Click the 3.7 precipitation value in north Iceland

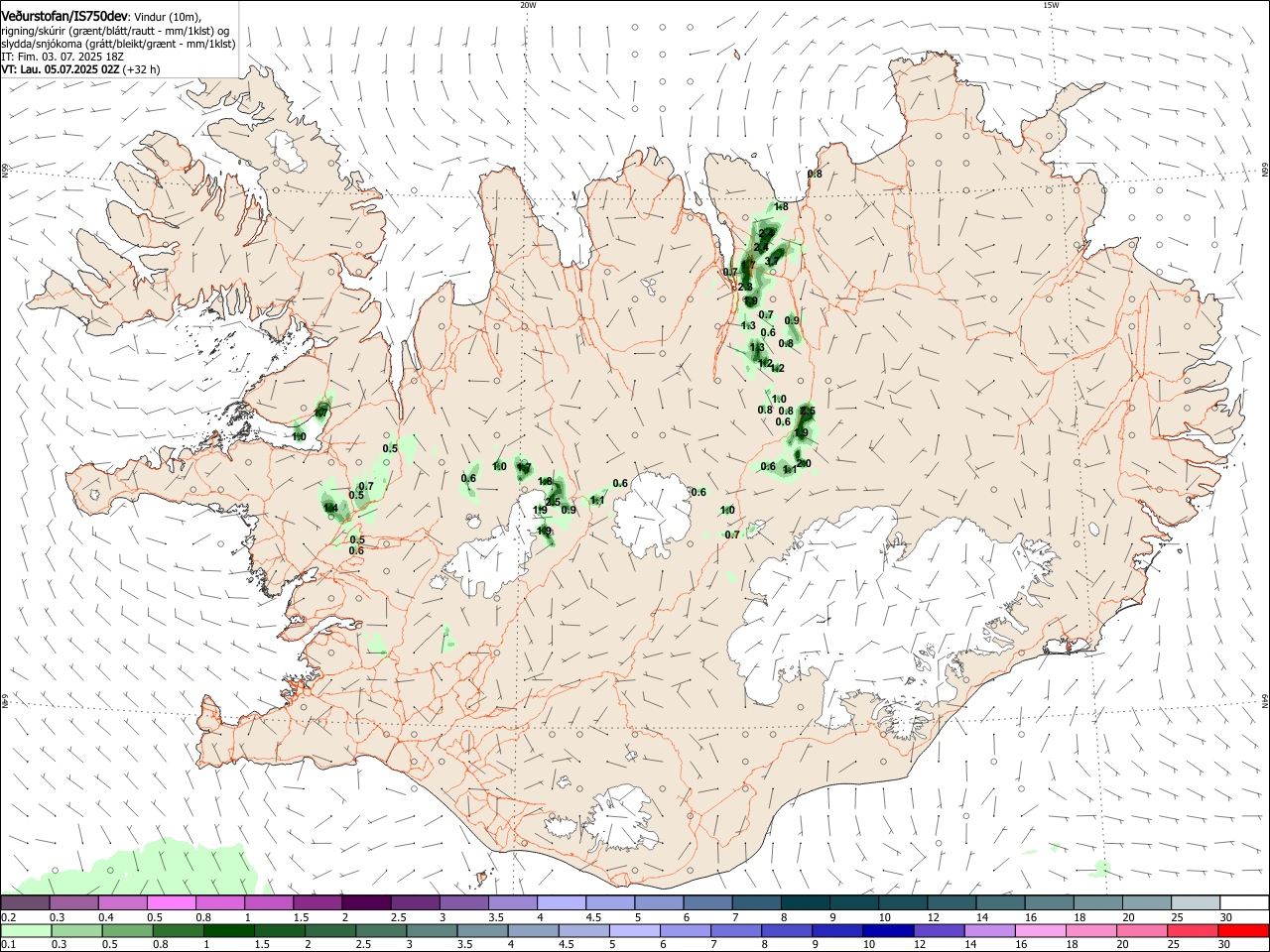[x=772, y=261]
